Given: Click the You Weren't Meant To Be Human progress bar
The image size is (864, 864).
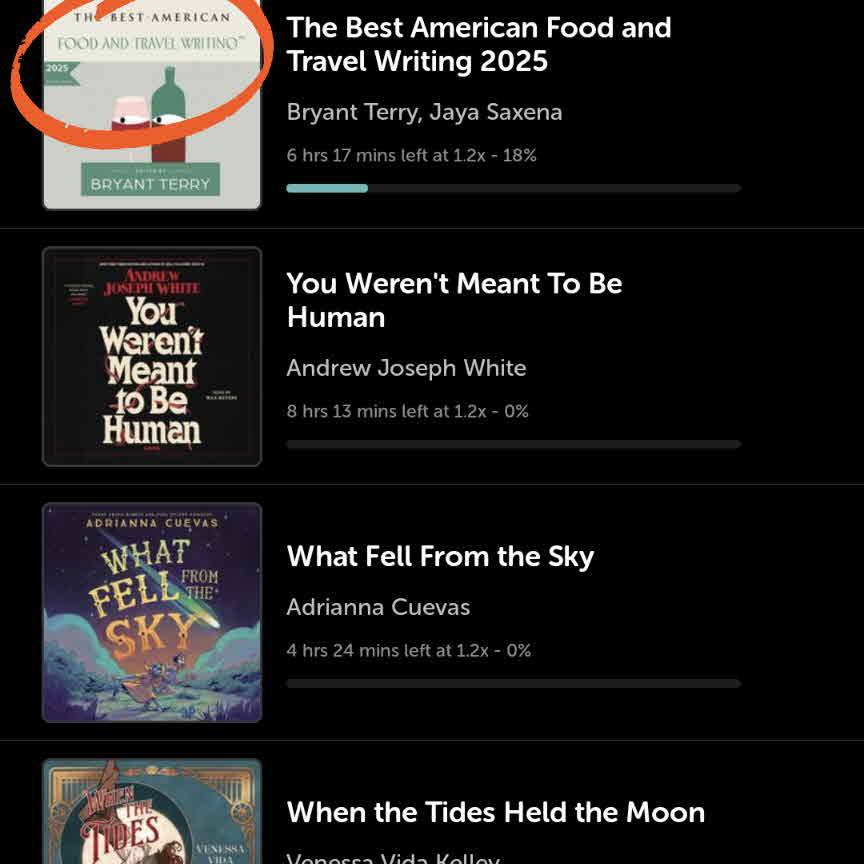Looking at the screenshot, I should tap(513, 444).
